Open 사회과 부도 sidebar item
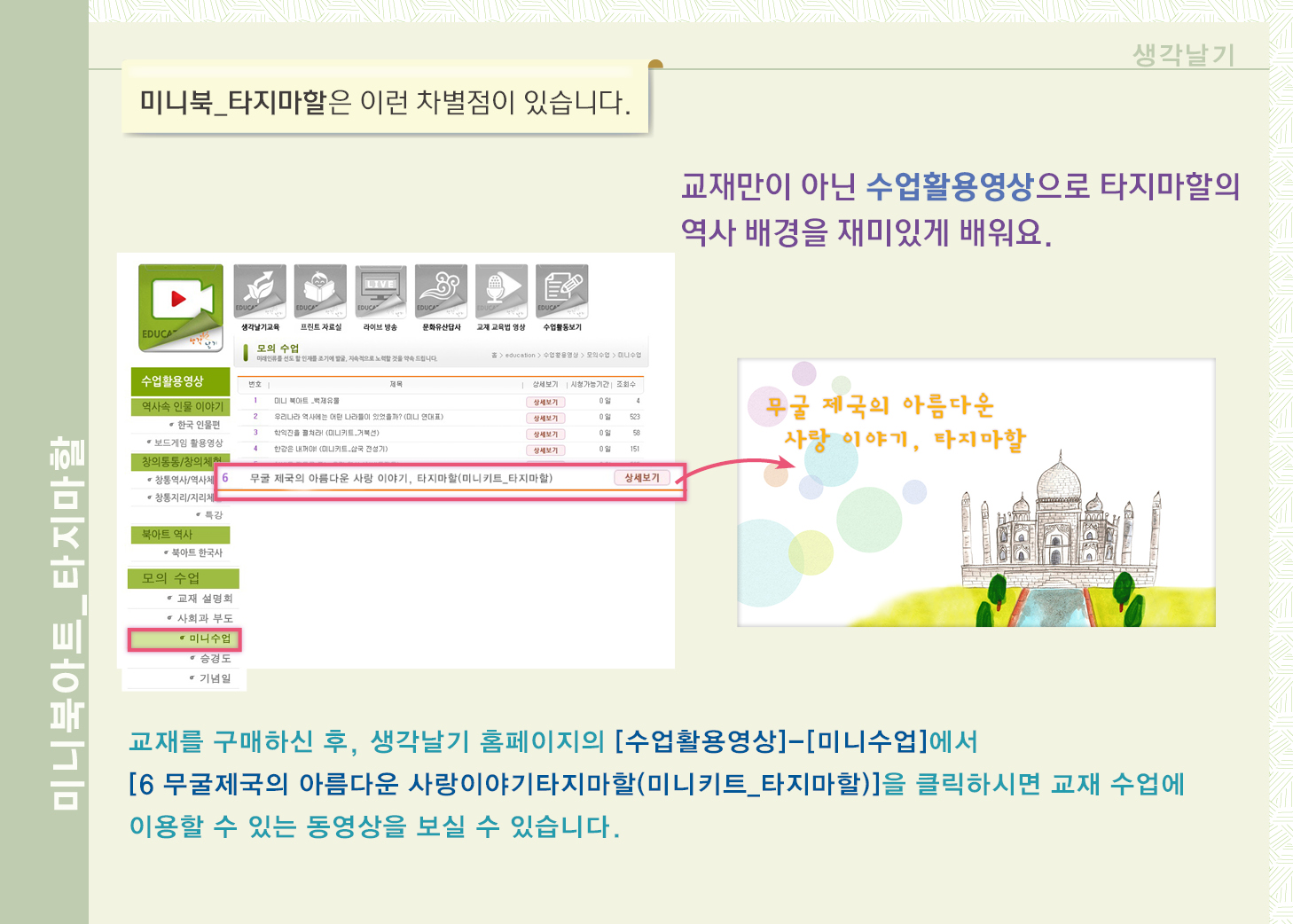The width and height of the screenshot is (1293, 924). coord(204,618)
